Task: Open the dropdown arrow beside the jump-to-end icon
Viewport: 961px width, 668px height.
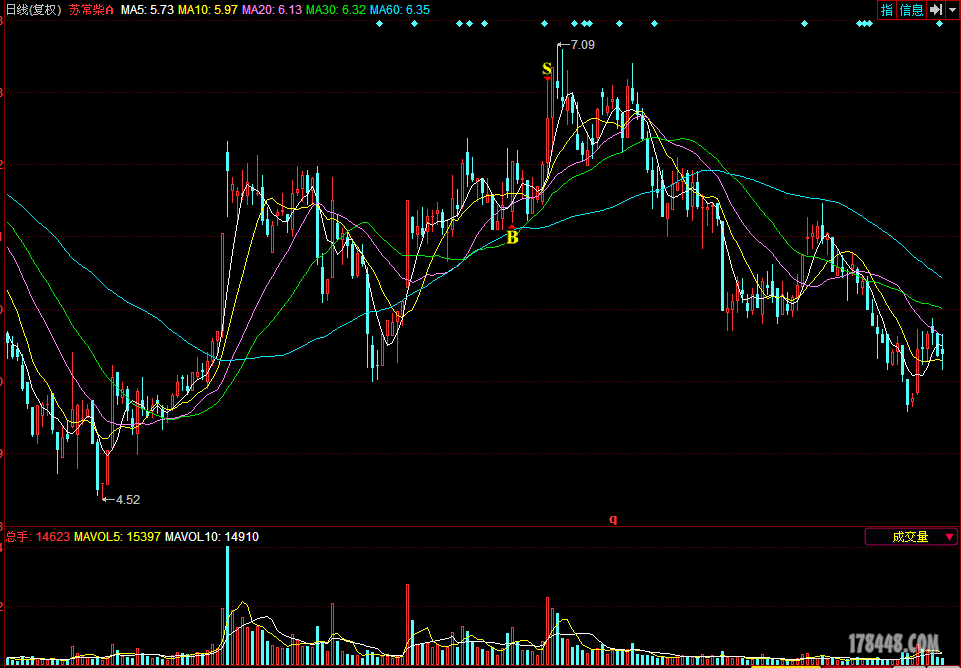Action: (952, 10)
